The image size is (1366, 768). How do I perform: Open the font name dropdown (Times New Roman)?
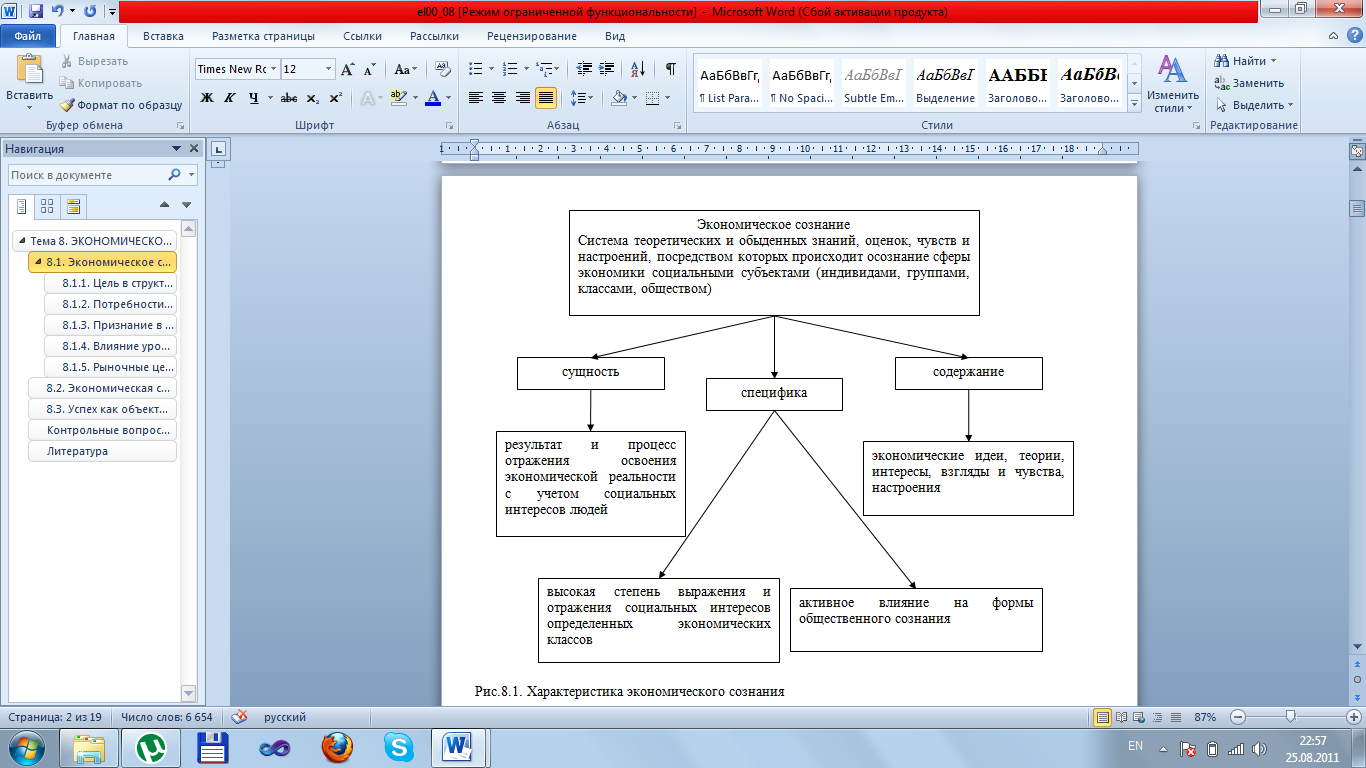(273, 69)
